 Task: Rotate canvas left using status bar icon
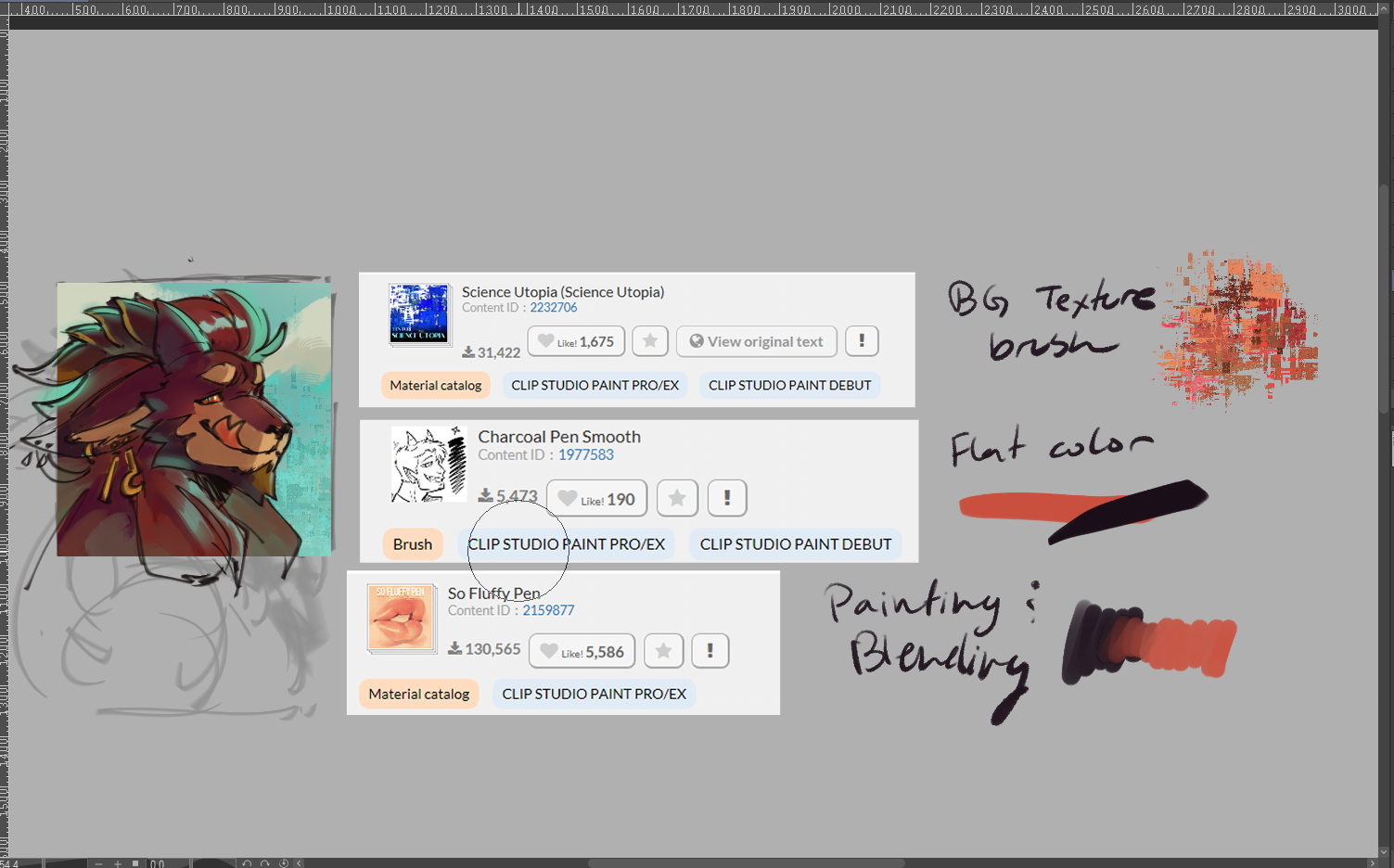click(x=247, y=863)
